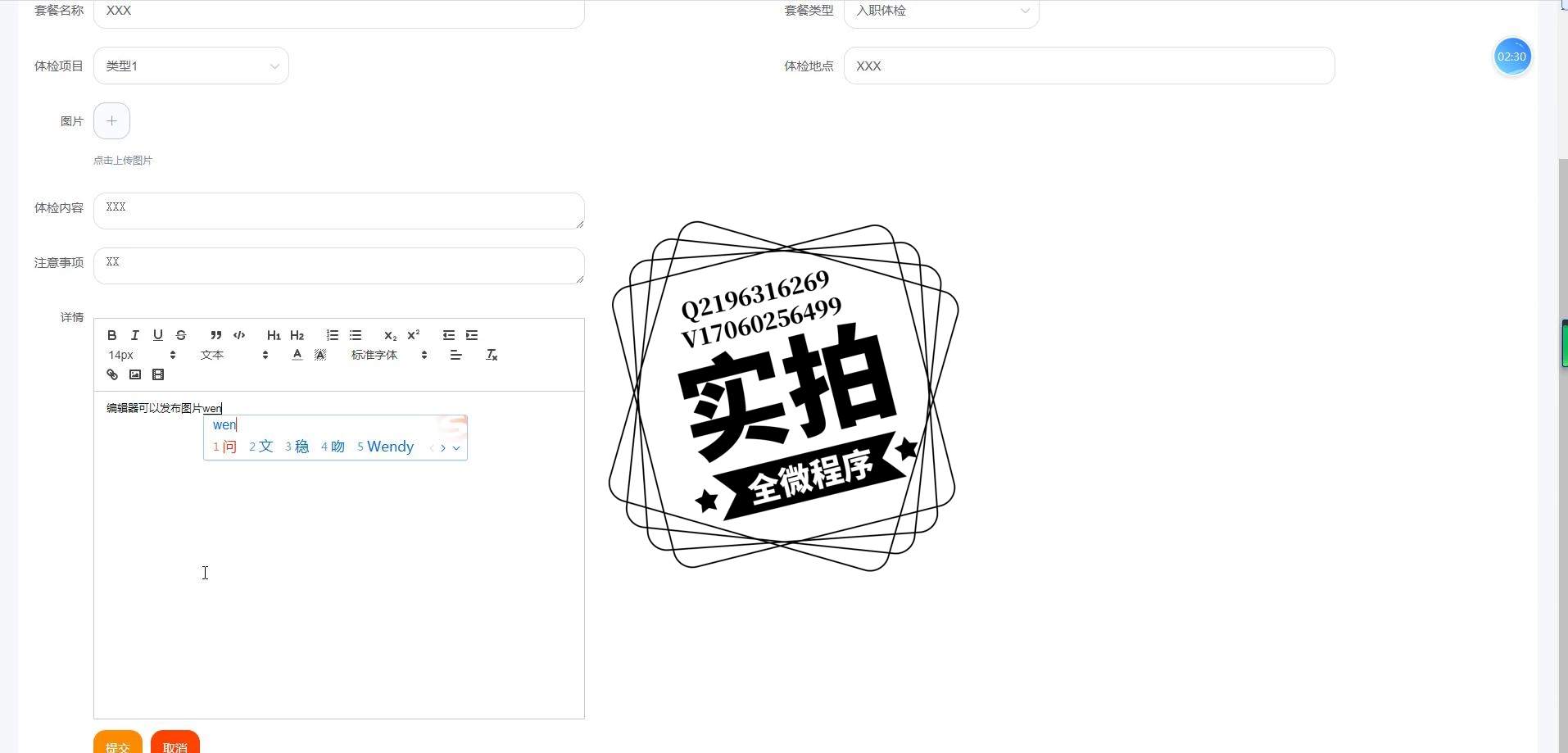Create a bulleted list
Image resolution: width=1568 pixels, height=753 pixels.
[x=355, y=335]
